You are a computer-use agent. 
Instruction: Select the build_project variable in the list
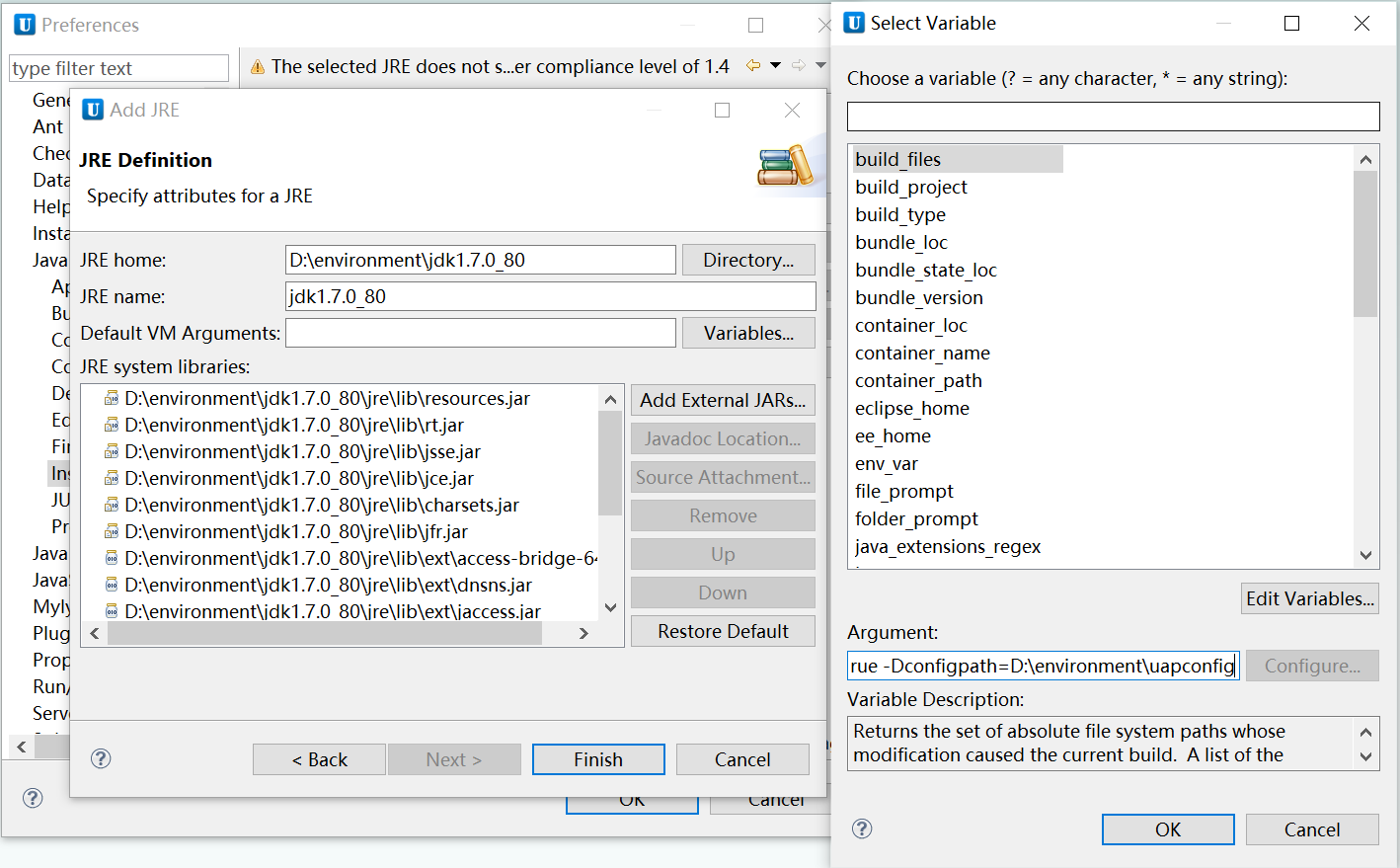[x=911, y=187]
